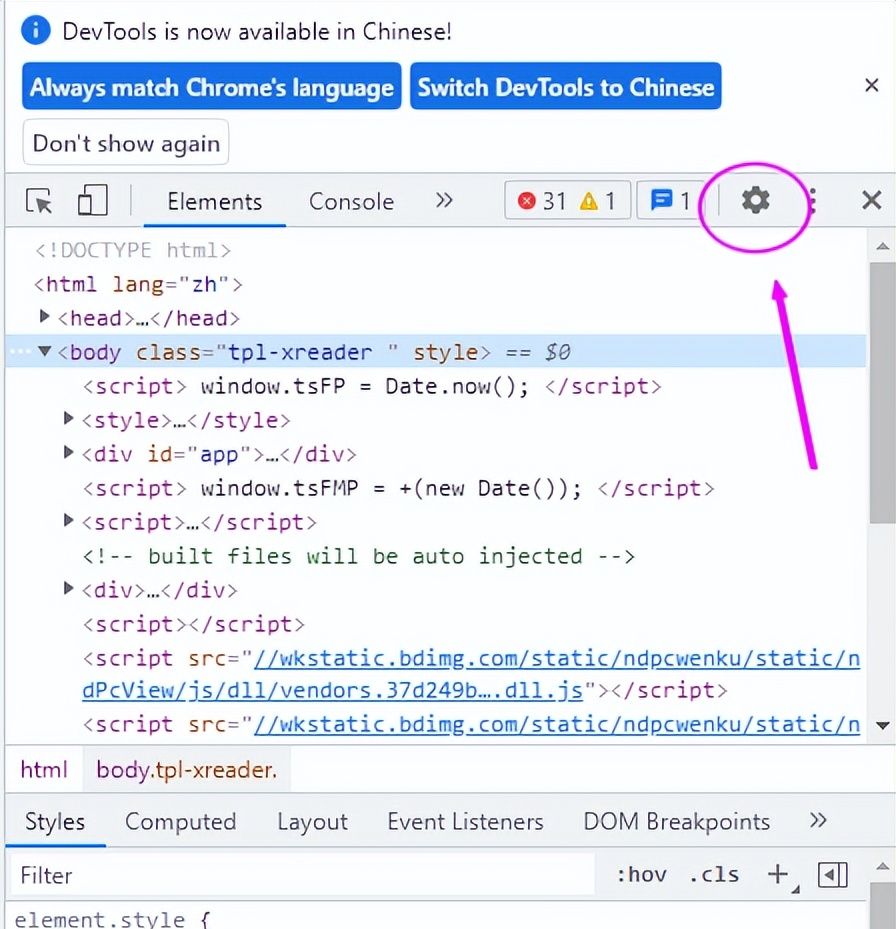The height and width of the screenshot is (929, 896).
Task: Click the blue issues message badge
Action: (x=671, y=201)
